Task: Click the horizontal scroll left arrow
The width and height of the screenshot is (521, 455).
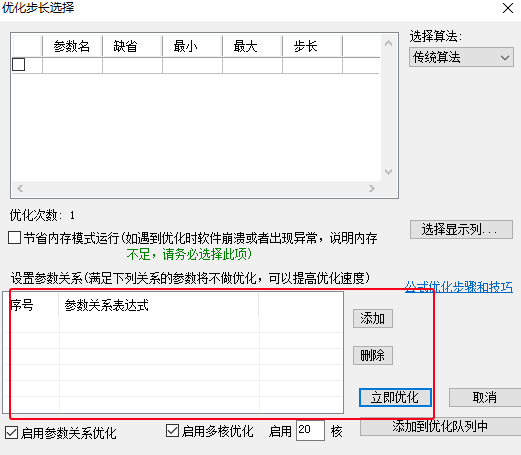Action: (x=20, y=189)
